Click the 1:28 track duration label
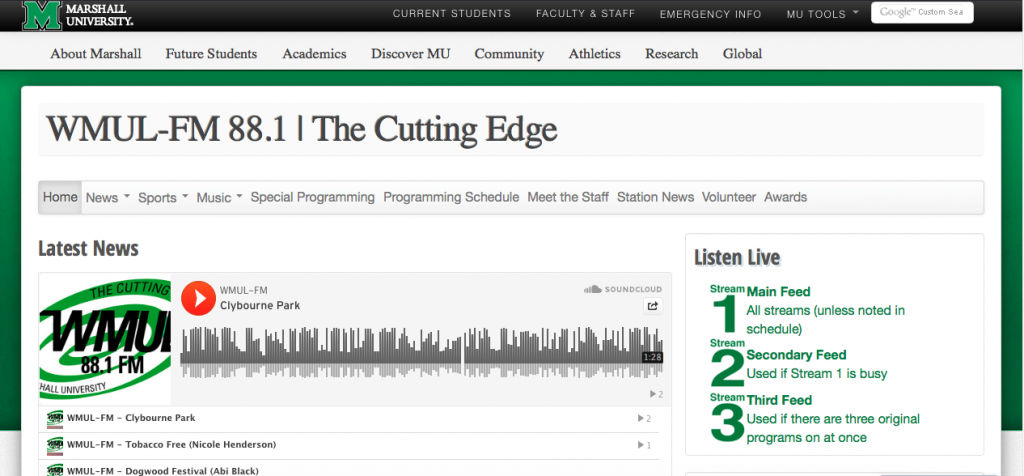The height and width of the screenshot is (476, 1024). [652, 357]
